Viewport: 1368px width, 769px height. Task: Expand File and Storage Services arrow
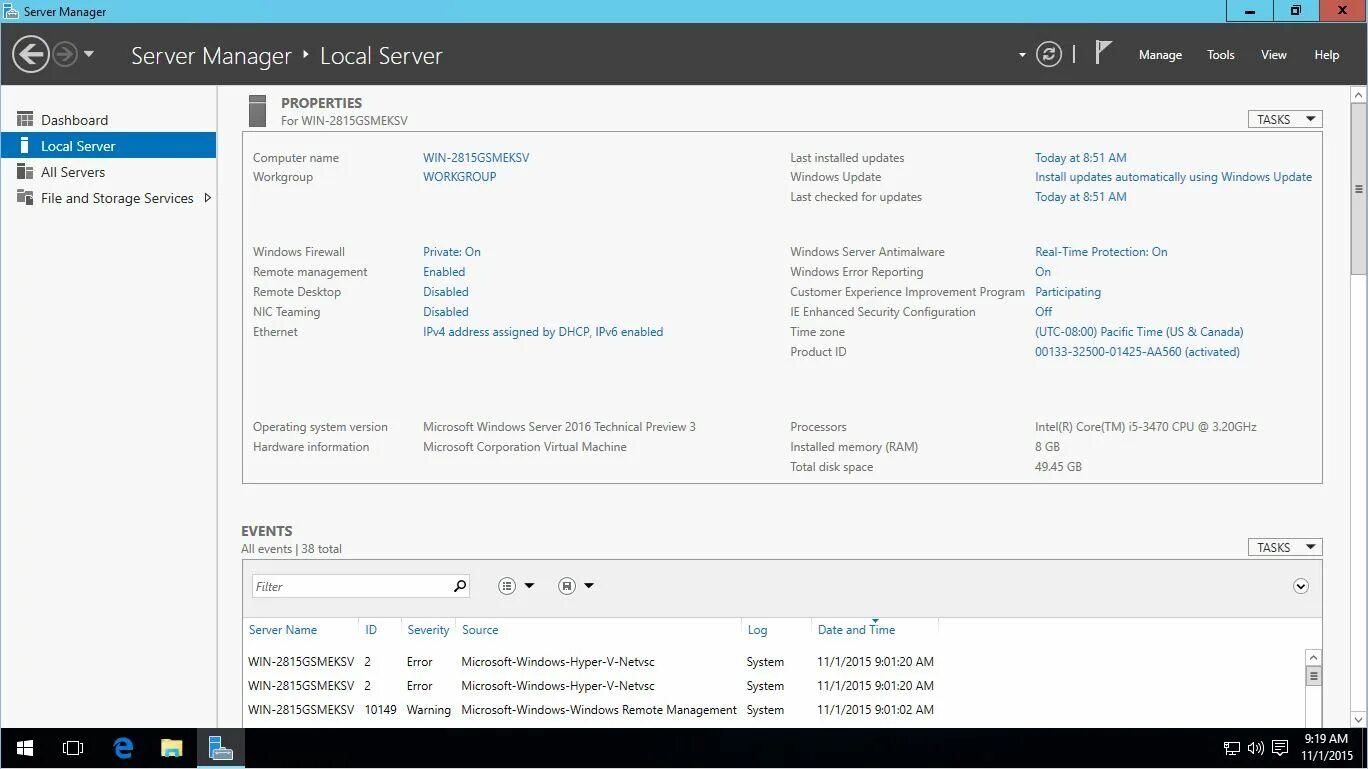pos(207,198)
